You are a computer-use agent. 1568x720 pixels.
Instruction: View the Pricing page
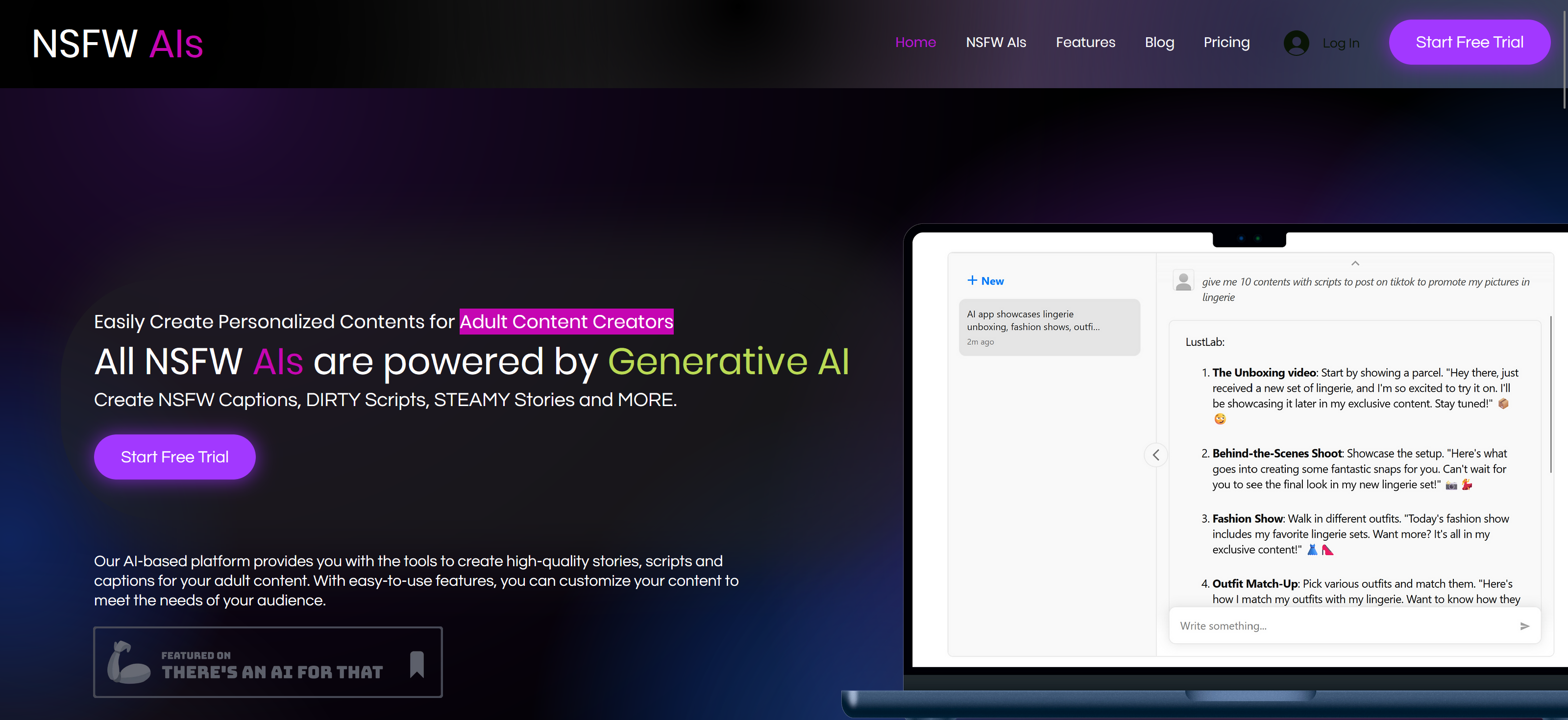click(1226, 43)
